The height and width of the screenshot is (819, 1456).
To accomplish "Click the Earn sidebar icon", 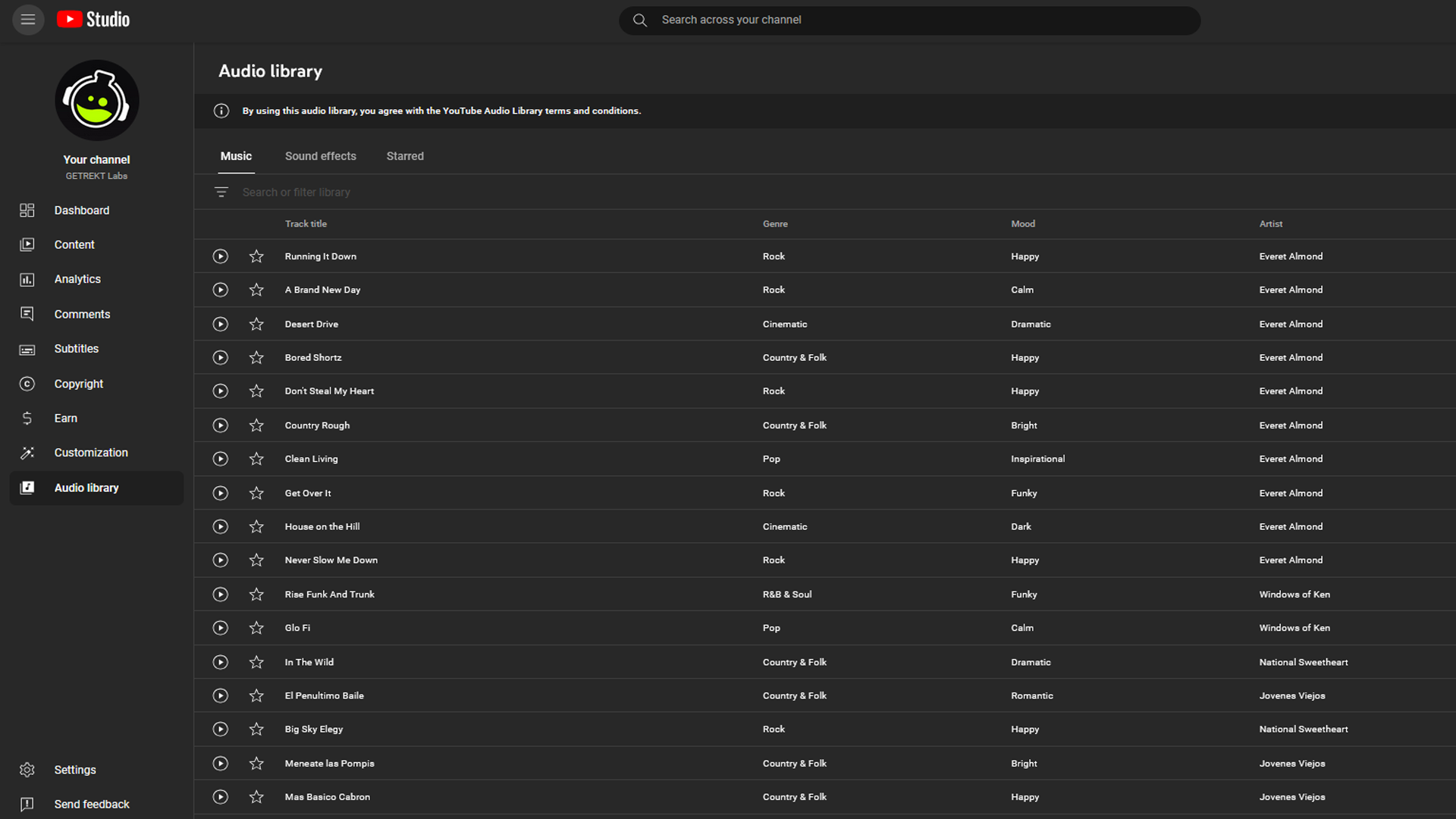I will pos(27,418).
